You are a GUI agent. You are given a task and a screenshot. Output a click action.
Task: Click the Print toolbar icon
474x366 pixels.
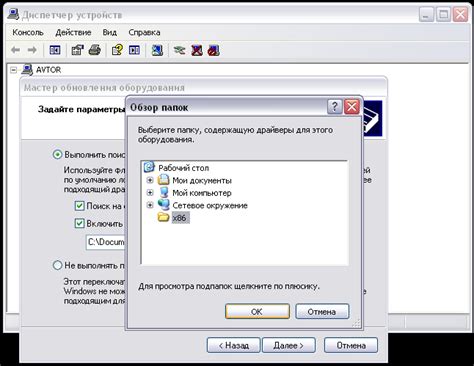pyautogui.click(x=95, y=50)
